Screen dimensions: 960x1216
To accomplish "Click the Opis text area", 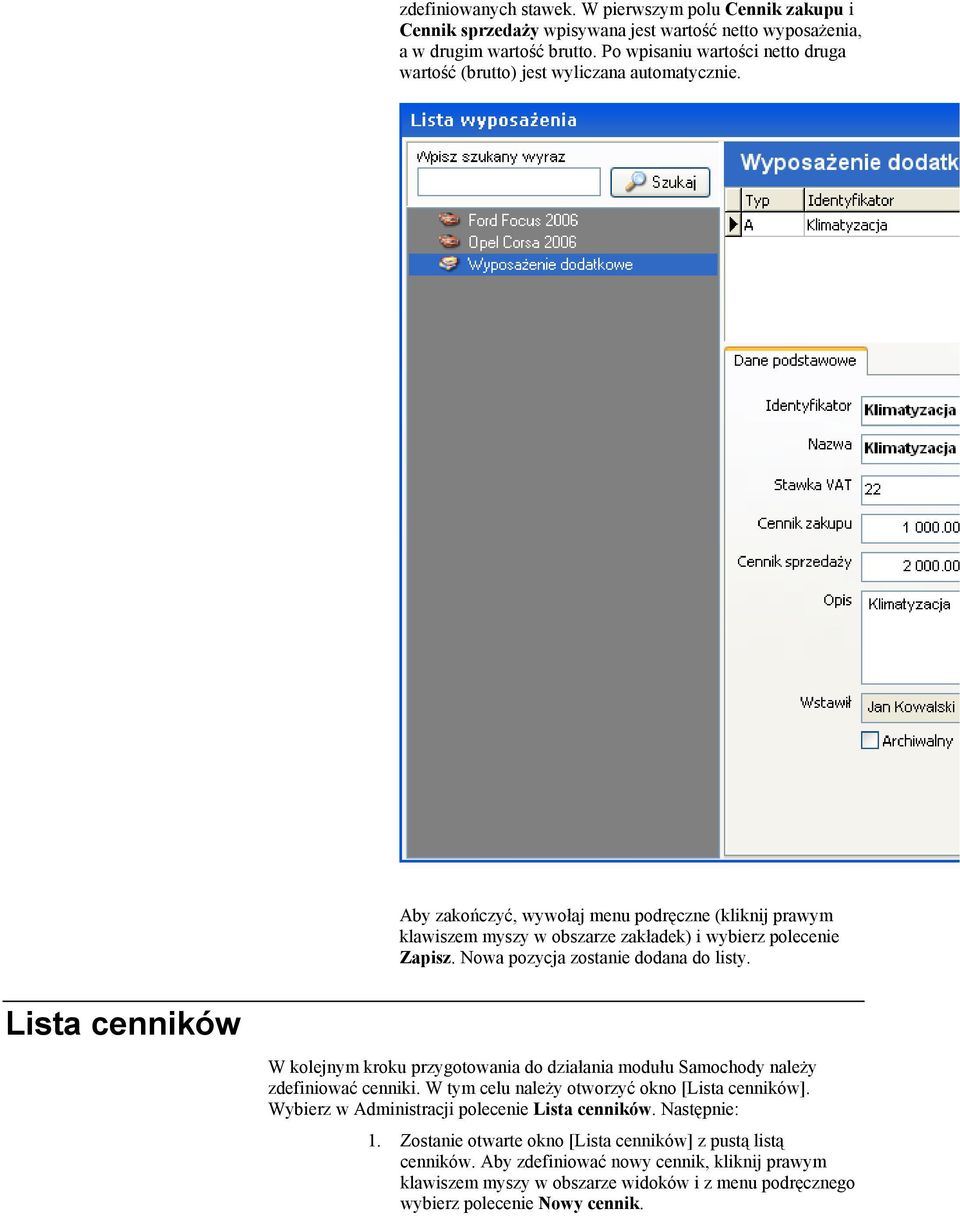I will tap(910, 638).
